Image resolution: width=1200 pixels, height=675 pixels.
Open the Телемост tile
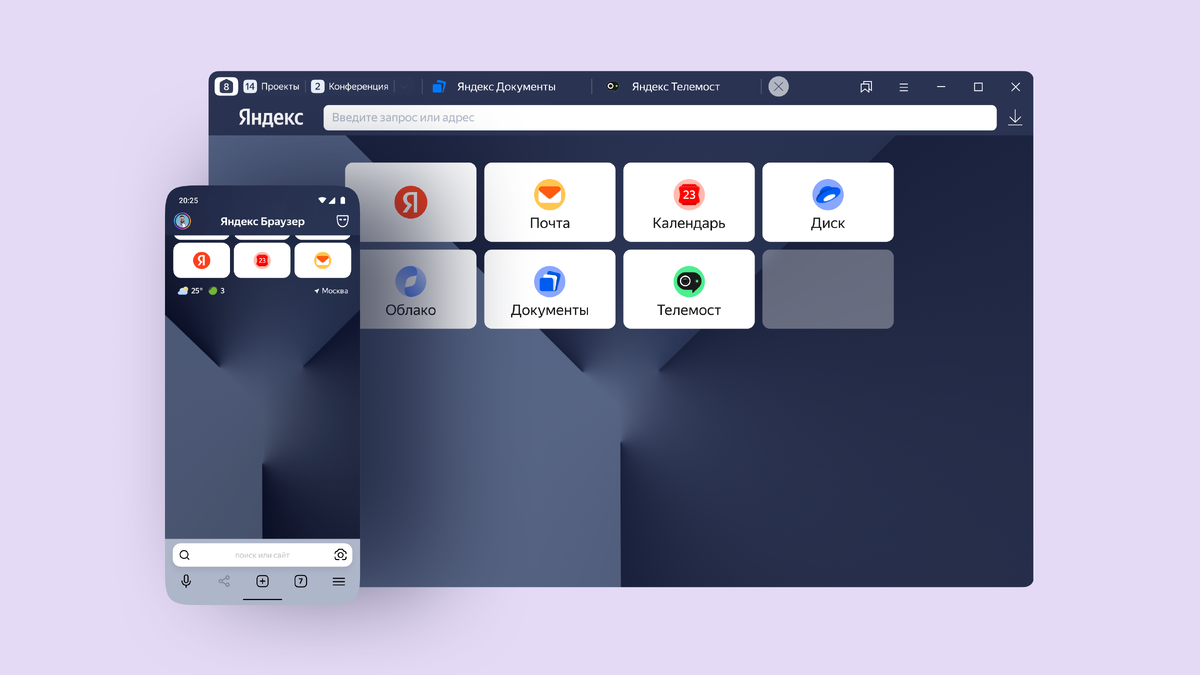point(688,289)
